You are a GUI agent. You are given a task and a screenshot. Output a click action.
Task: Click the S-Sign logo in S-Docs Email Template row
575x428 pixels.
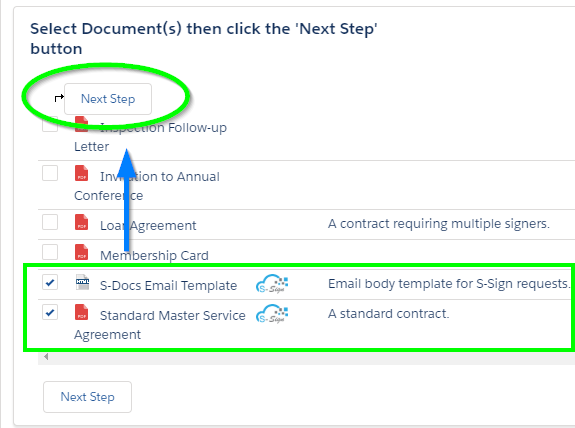(x=272, y=284)
